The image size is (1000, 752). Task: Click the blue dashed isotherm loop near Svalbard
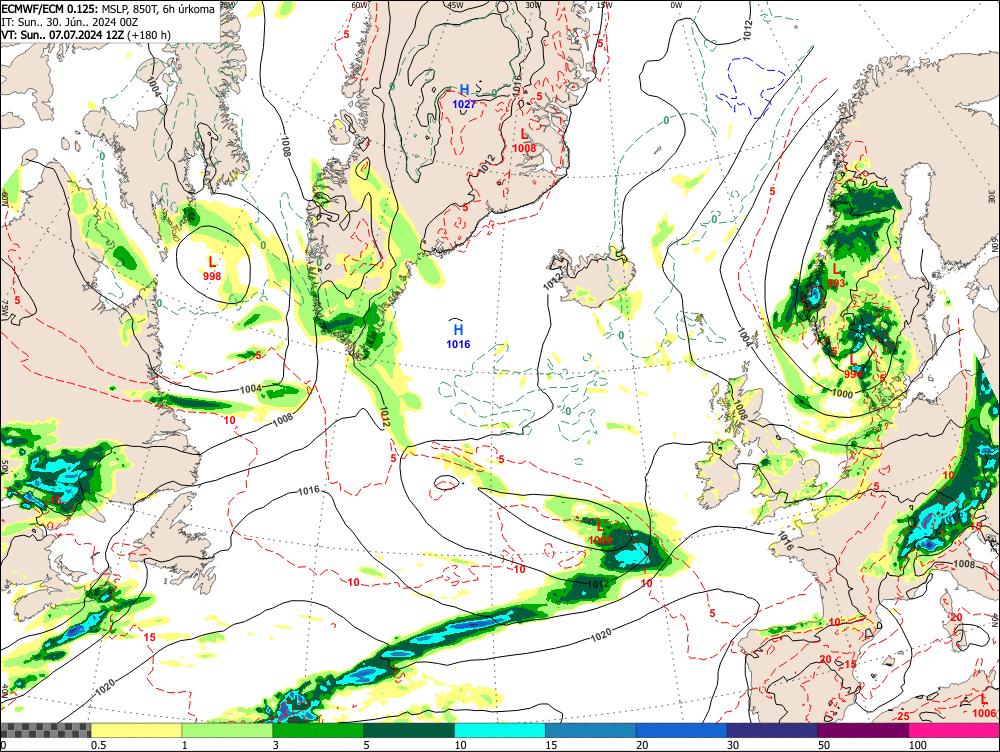[x=751, y=87]
